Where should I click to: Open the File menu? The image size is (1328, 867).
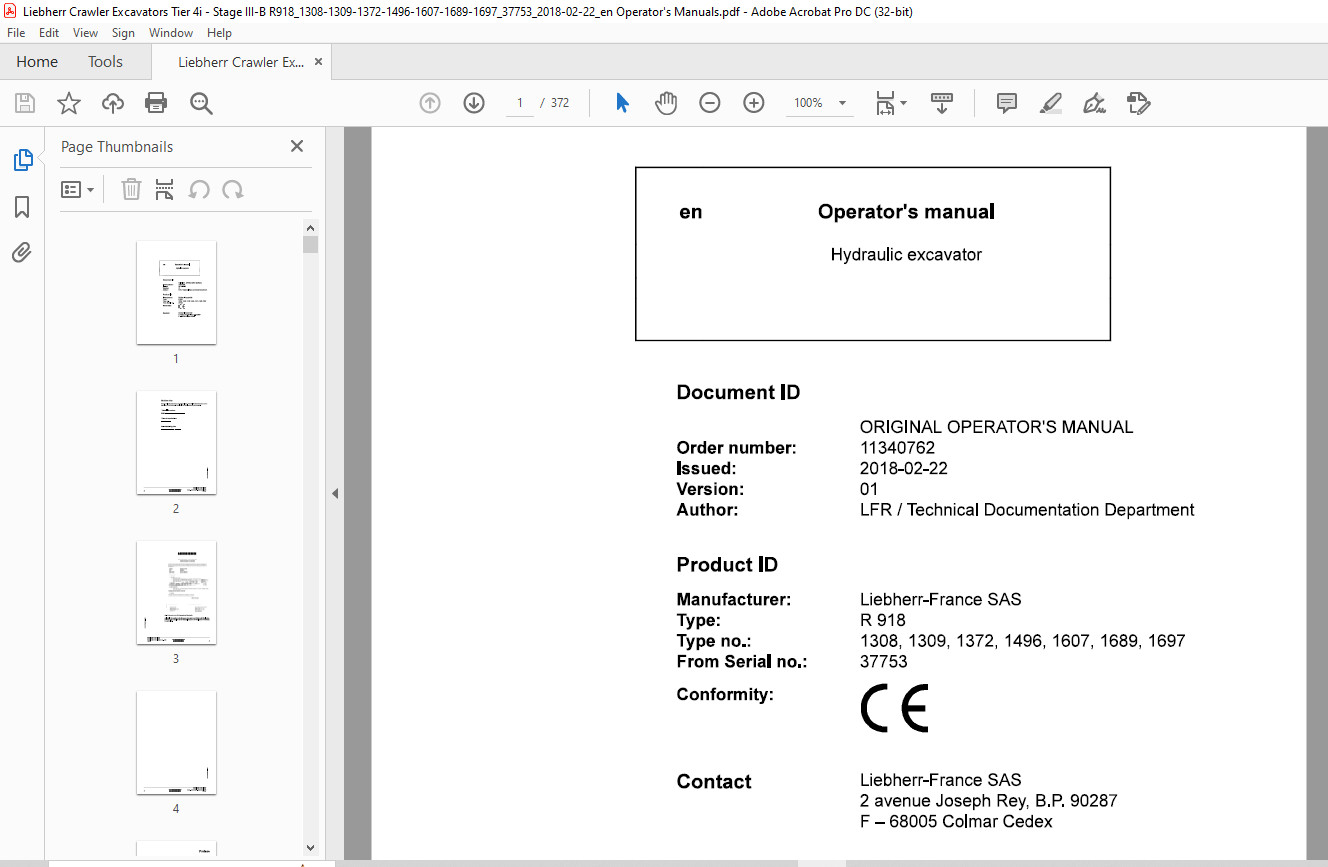(16, 33)
